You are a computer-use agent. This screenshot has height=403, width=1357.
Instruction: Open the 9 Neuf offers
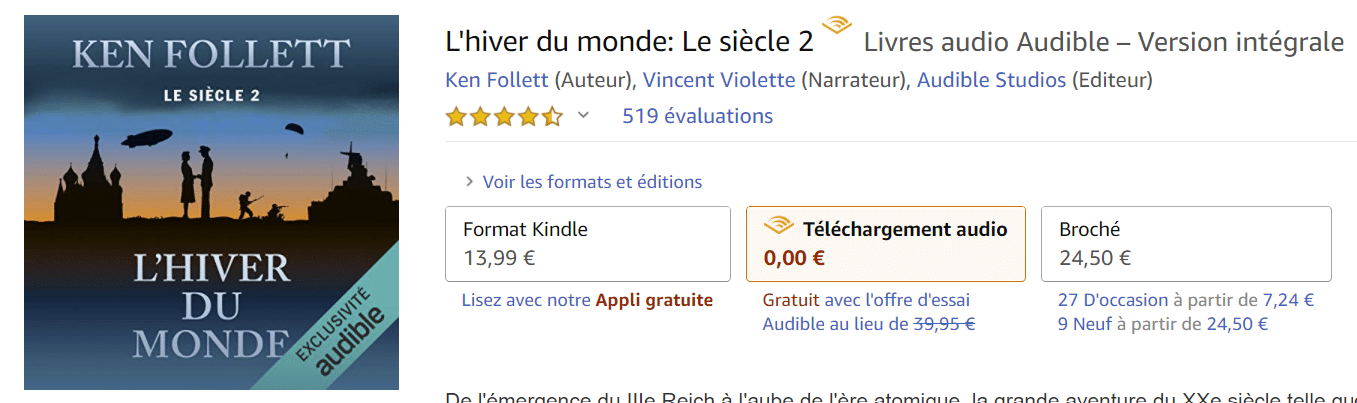(1085, 324)
